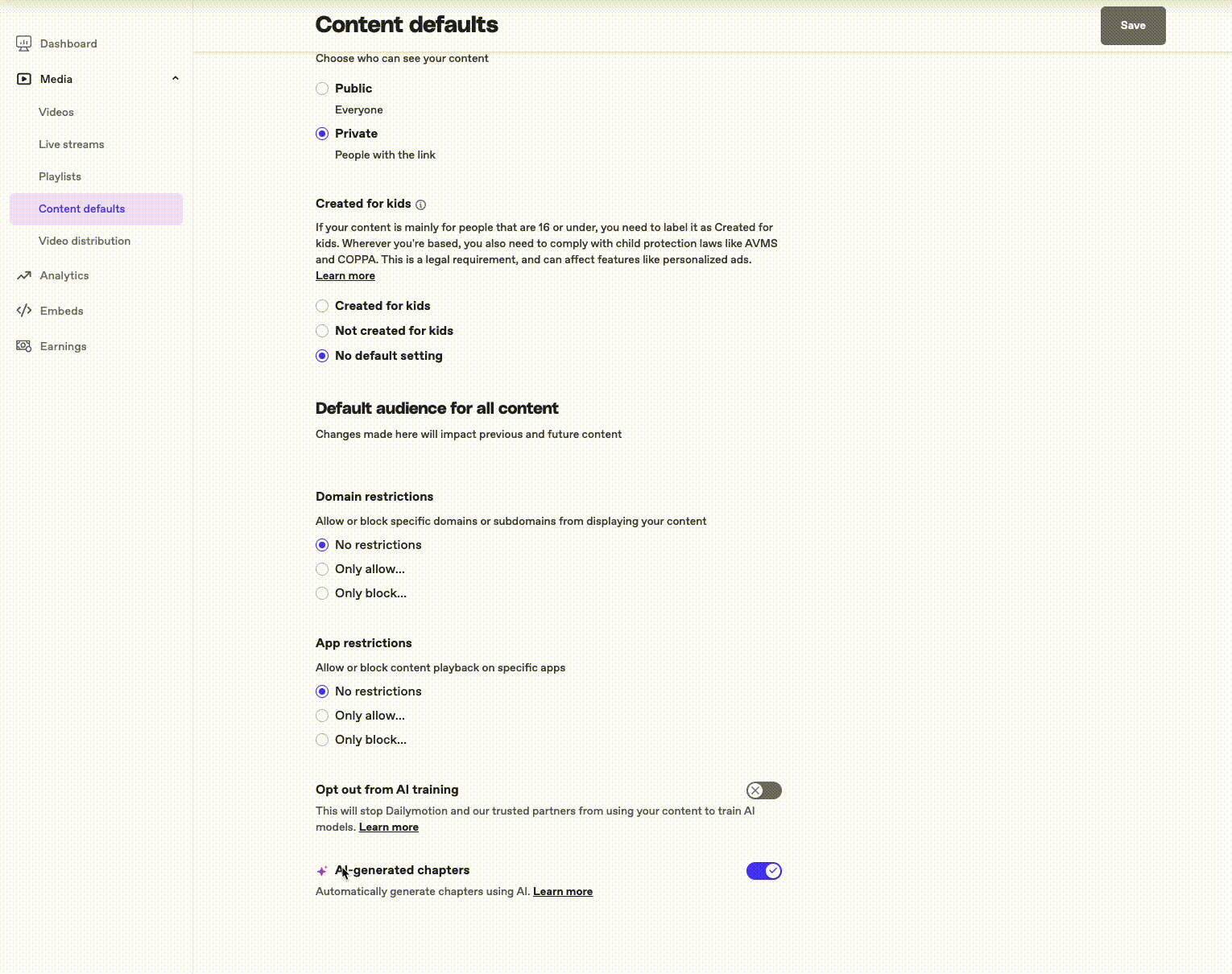Collapse the Media section chevron
Image resolution: width=1232 pixels, height=974 pixels.
(x=175, y=78)
